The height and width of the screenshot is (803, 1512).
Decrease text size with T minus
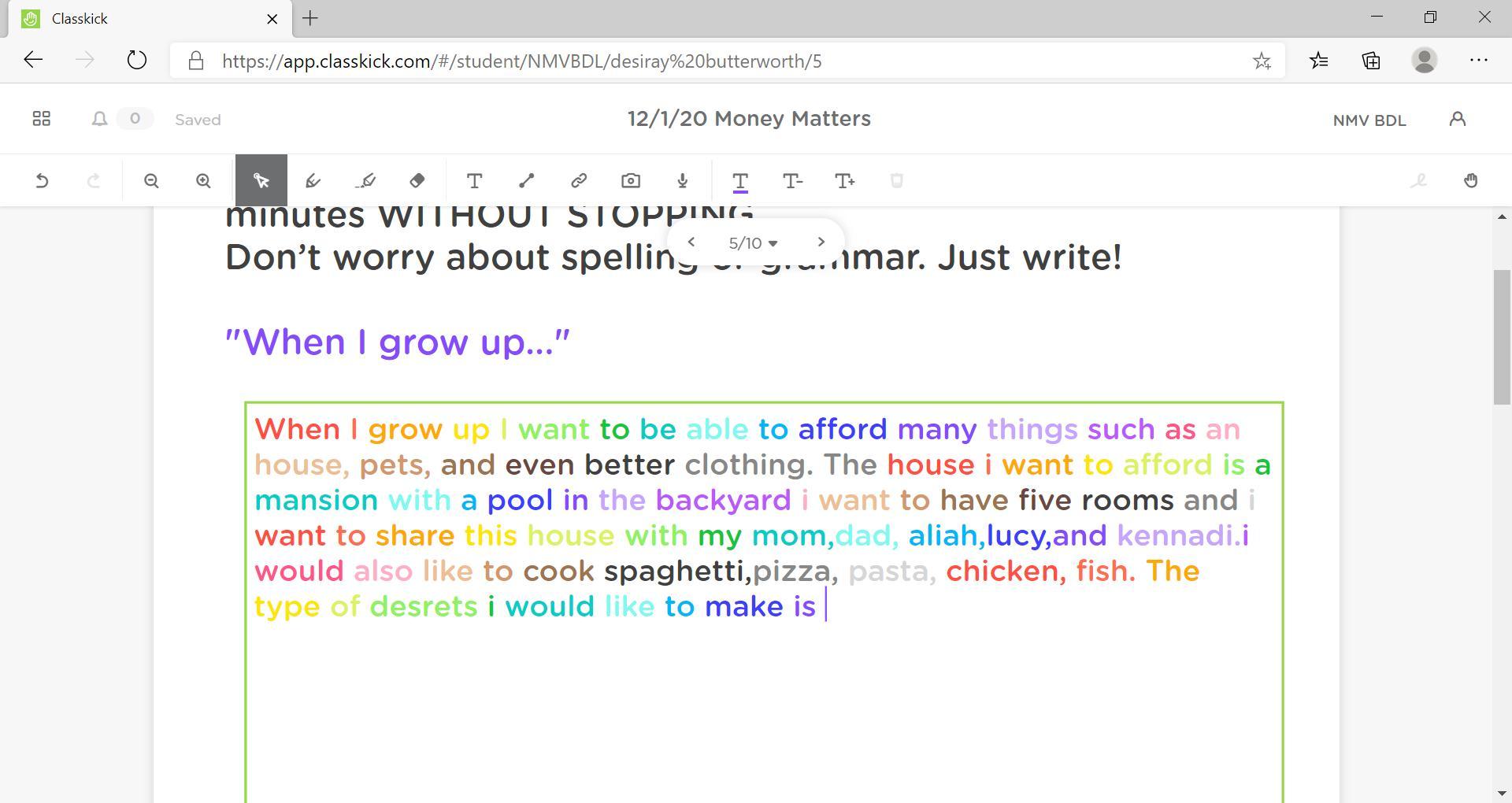(x=793, y=181)
